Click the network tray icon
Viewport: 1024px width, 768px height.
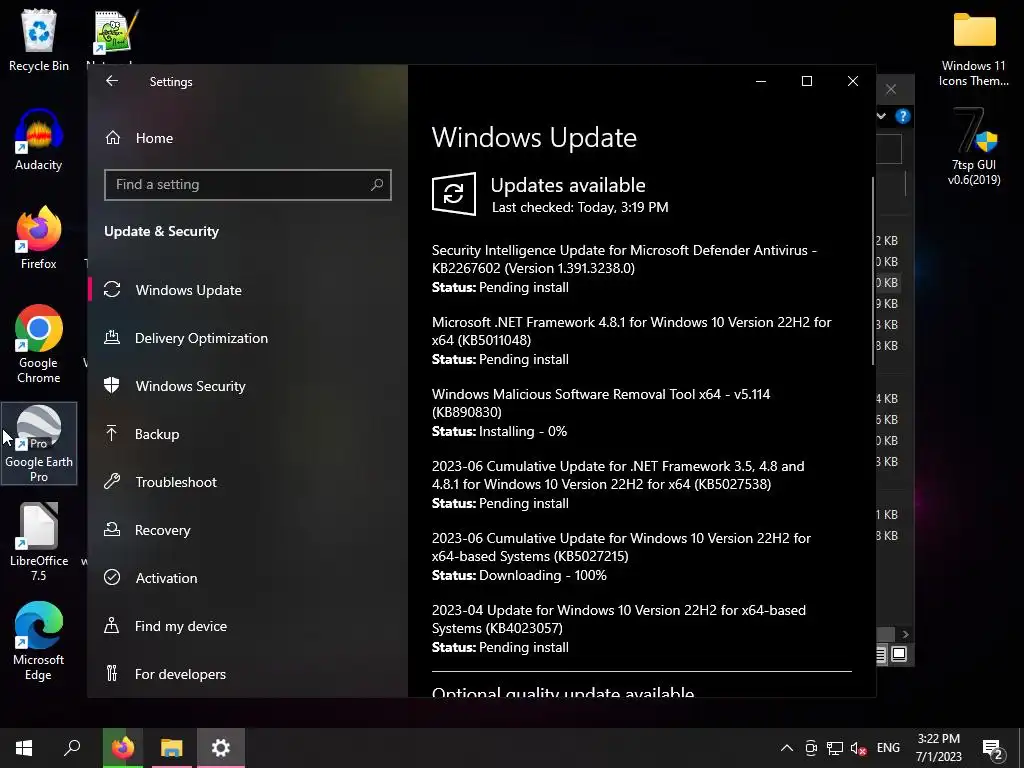(835, 748)
